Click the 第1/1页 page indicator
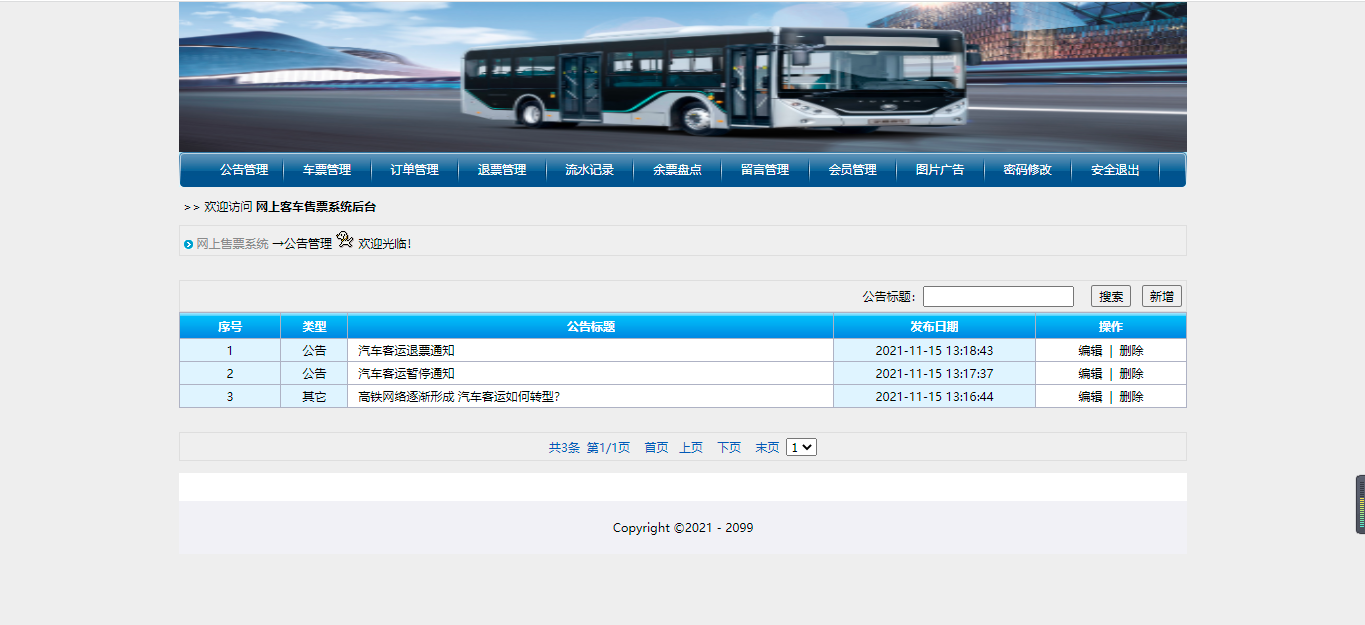The image size is (1365, 625). 608,448
